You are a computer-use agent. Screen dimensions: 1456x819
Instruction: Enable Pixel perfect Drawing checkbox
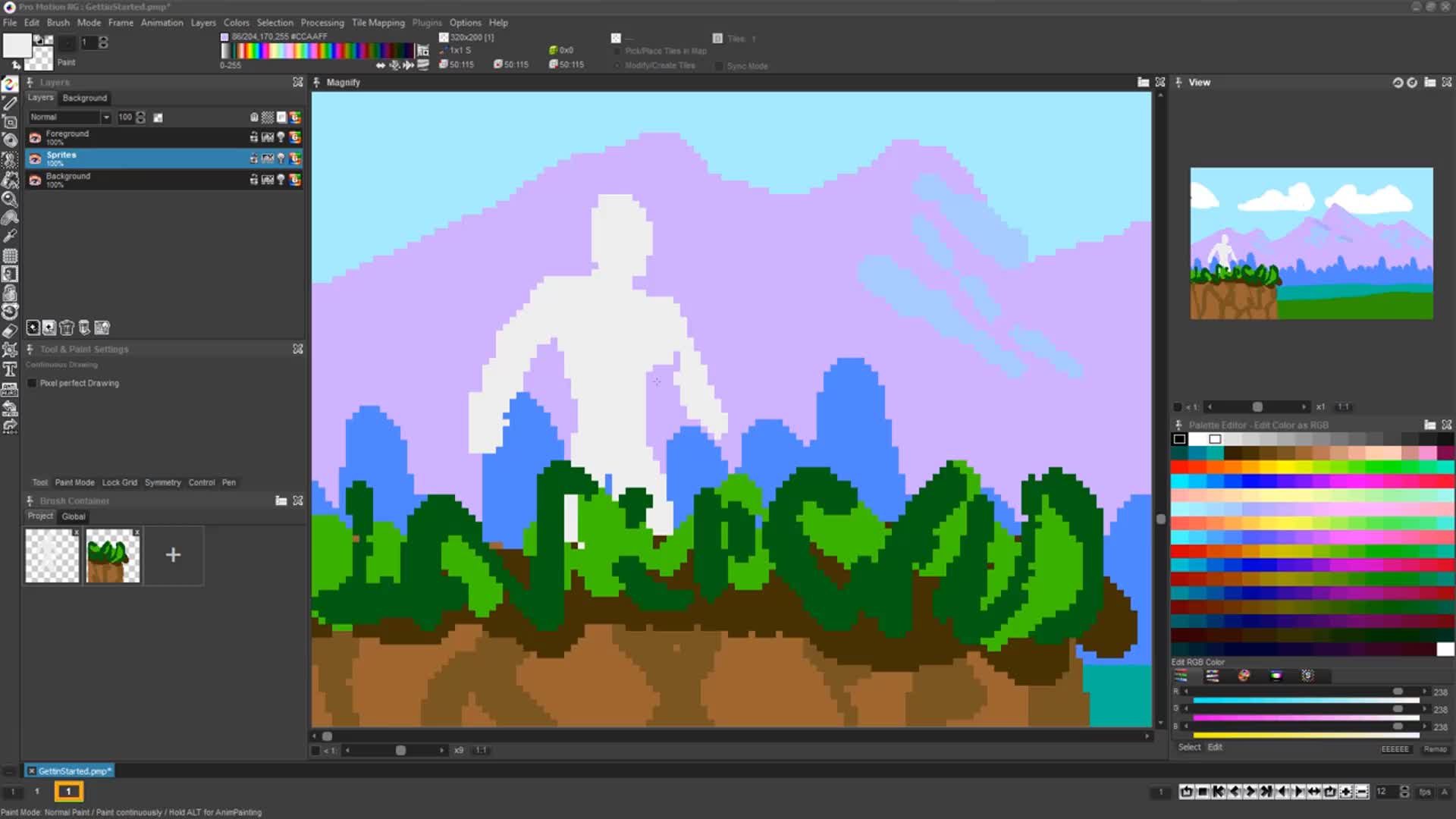[32, 383]
